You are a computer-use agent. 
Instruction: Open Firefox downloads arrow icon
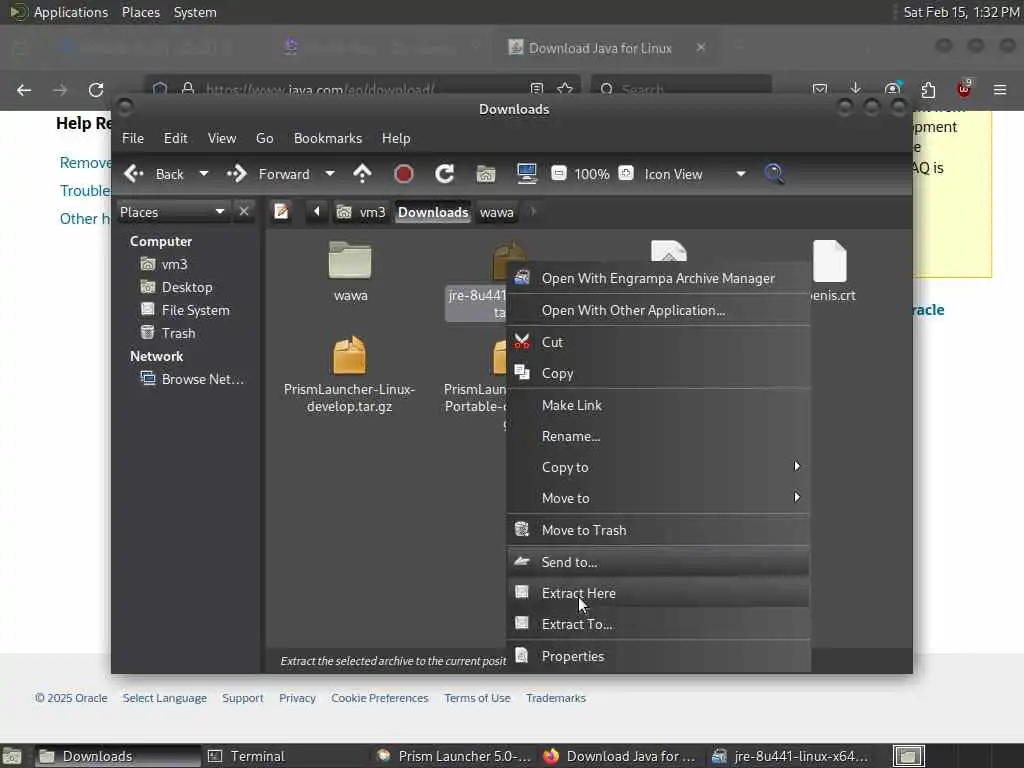point(855,89)
